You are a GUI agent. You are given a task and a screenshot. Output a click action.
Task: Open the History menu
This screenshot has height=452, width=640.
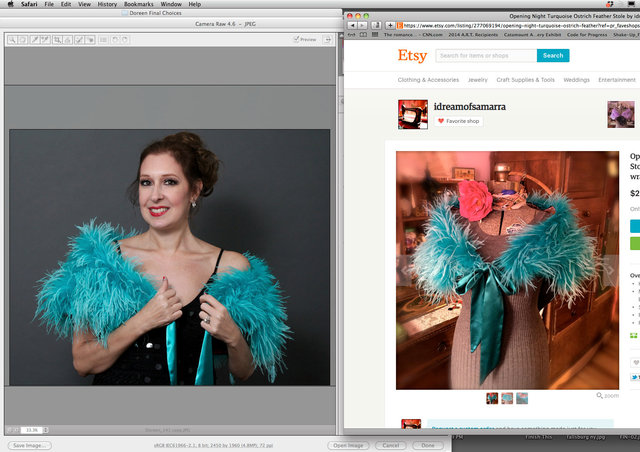coord(107,4)
